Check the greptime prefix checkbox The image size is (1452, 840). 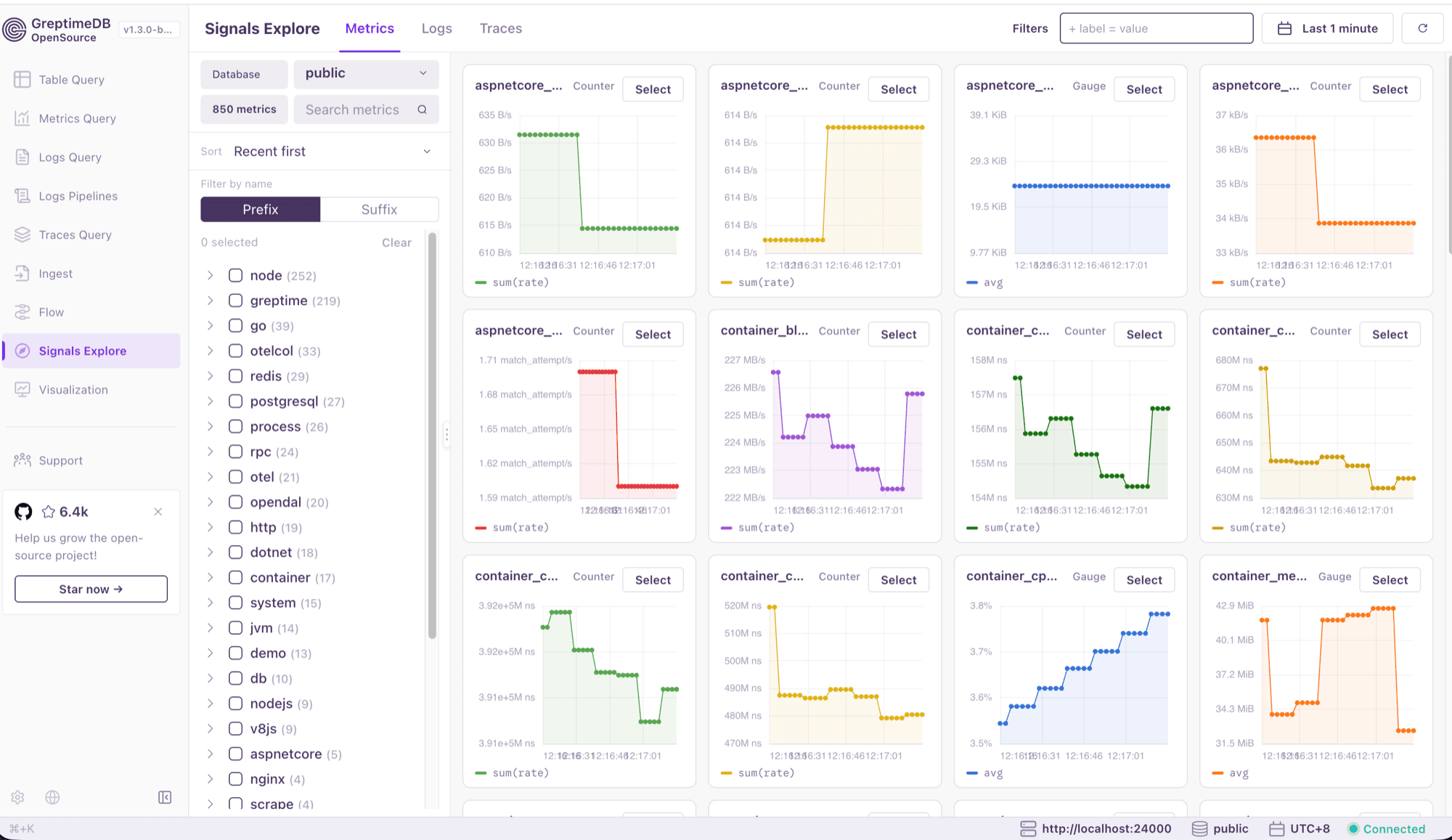235,301
